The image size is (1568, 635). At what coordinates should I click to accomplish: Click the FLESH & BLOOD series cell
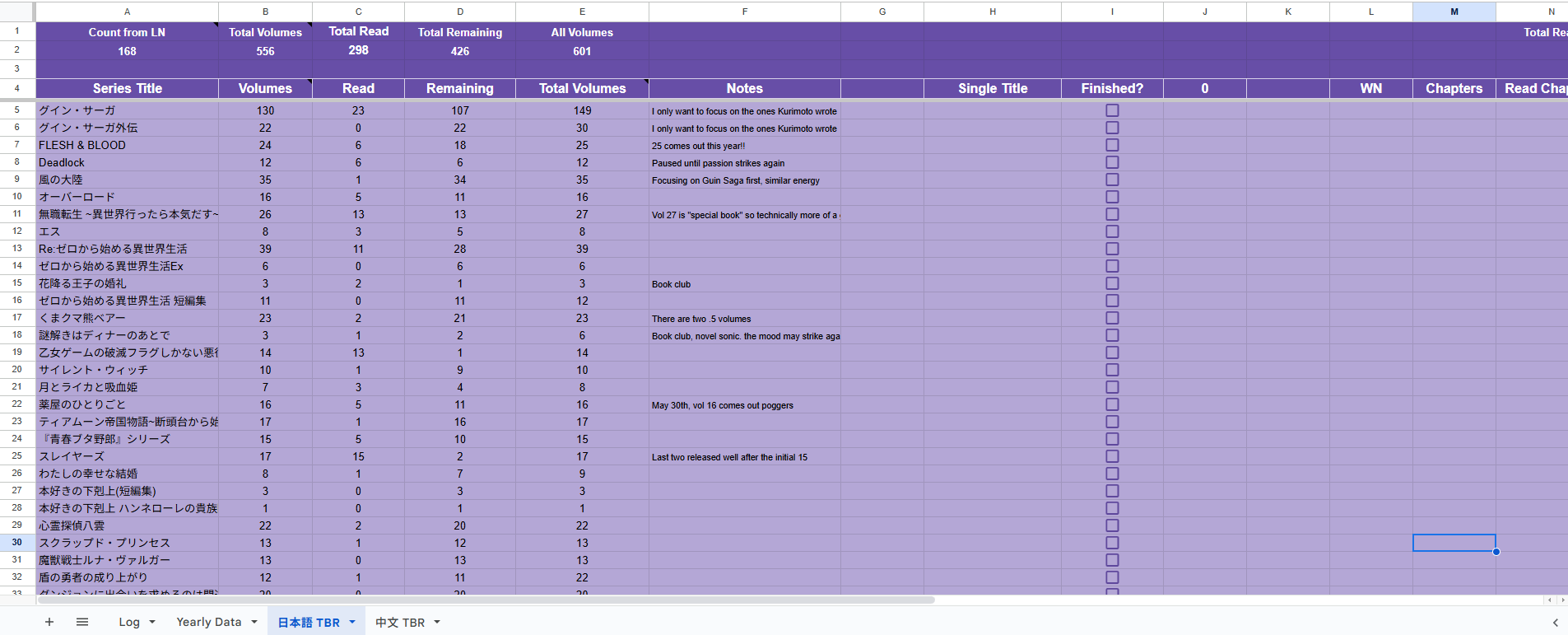[127, 145]
